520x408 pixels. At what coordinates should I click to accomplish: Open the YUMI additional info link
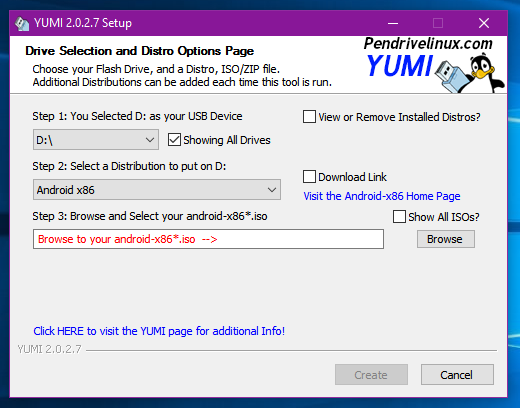pyautogui.click(x=159, y=331)
